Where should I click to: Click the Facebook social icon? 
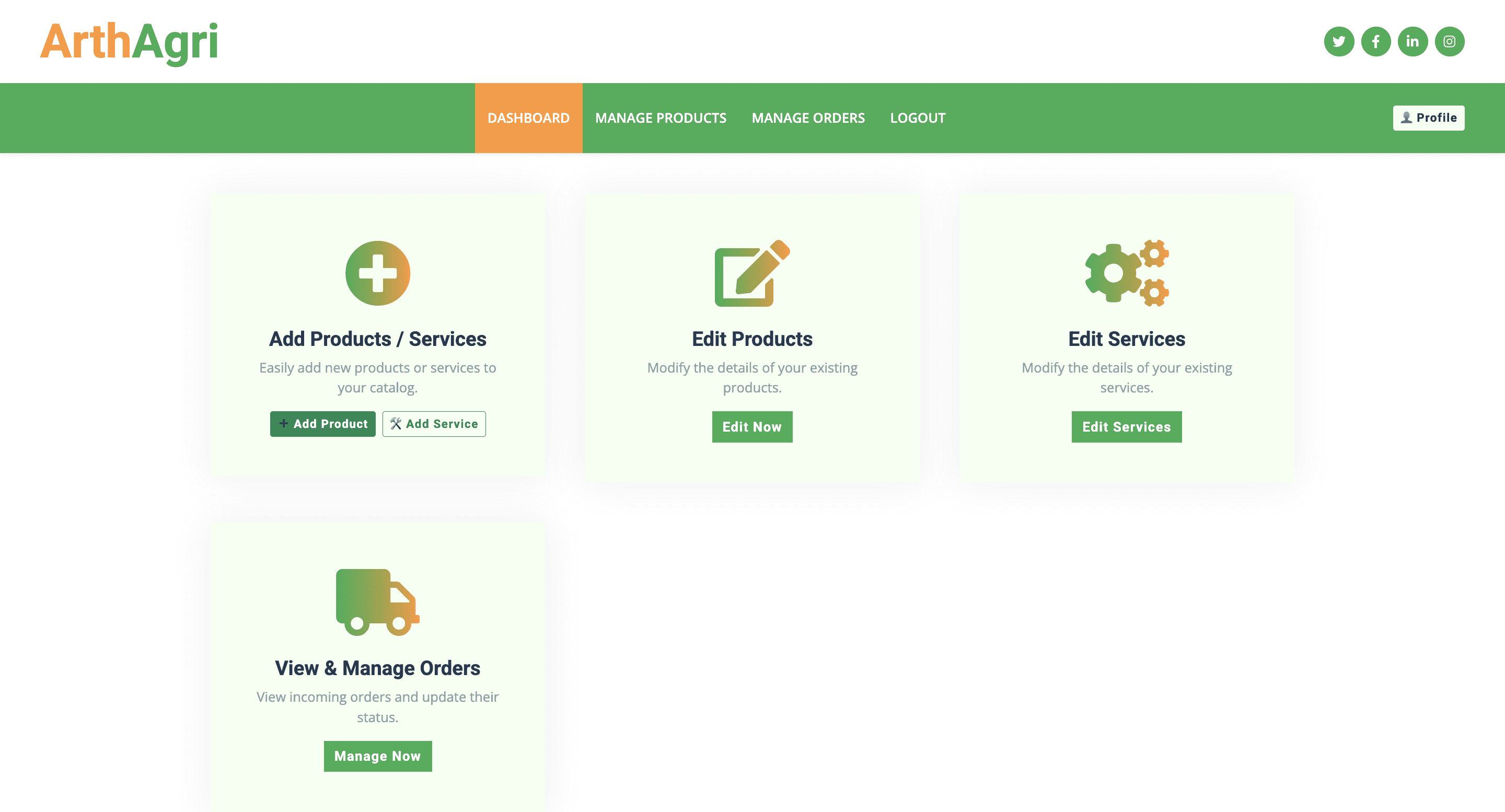[1375, 41]
